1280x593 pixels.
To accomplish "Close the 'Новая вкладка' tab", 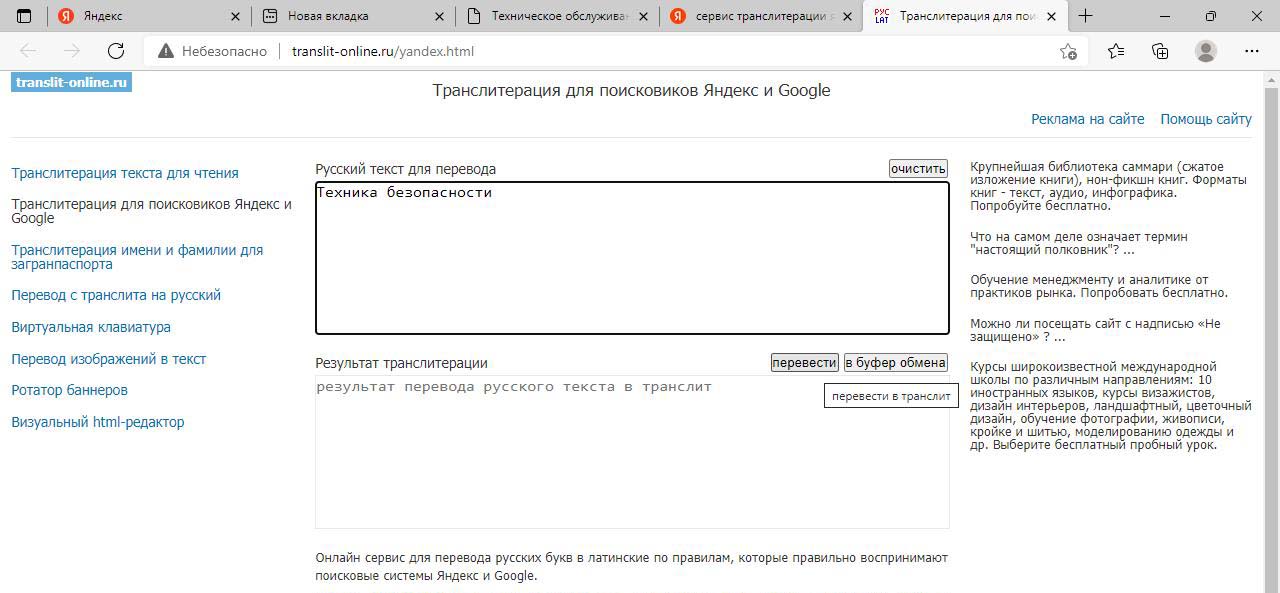I will coord(440,16).
